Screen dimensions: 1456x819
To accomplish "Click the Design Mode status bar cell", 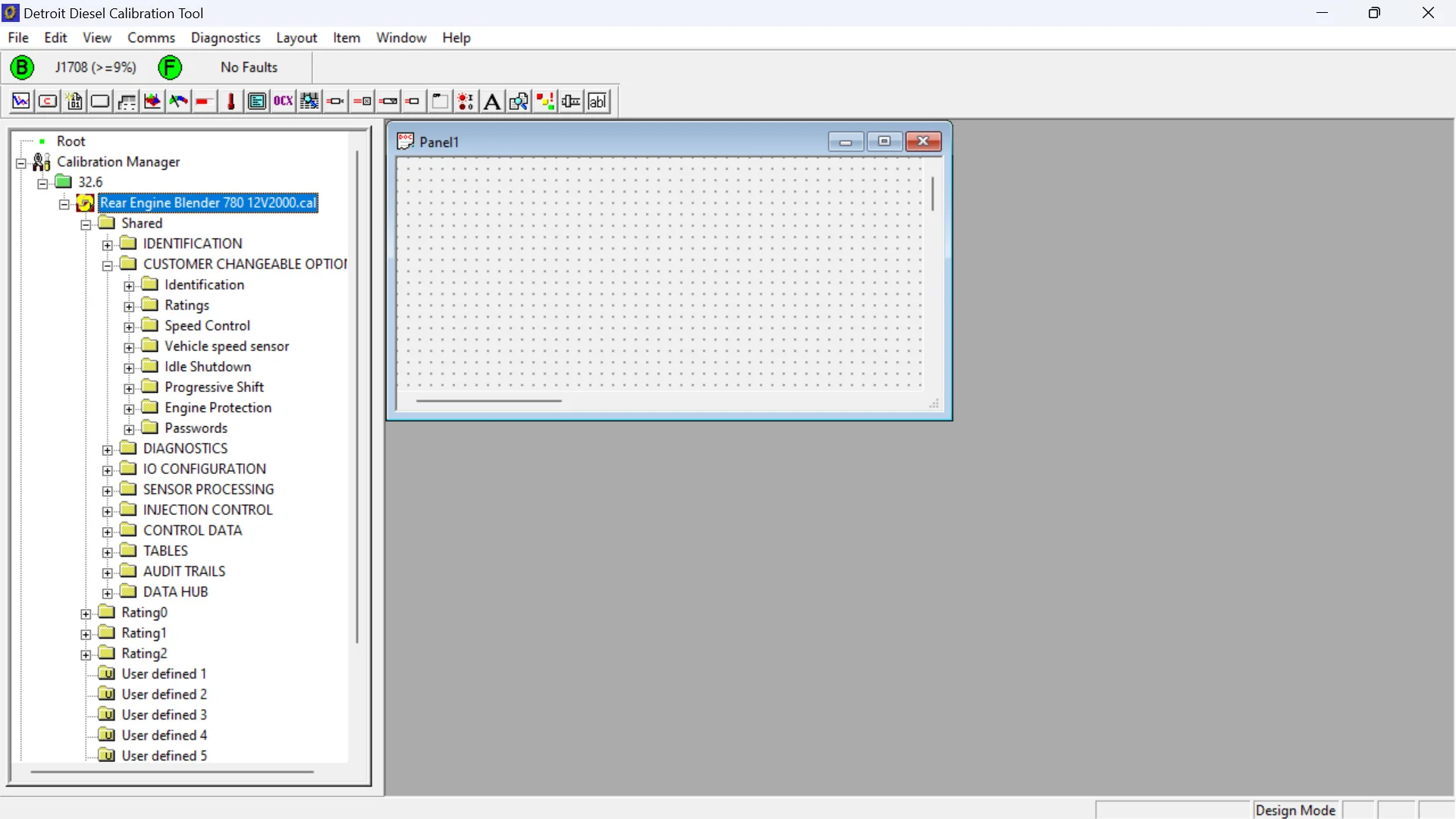I will [1296, 810].
